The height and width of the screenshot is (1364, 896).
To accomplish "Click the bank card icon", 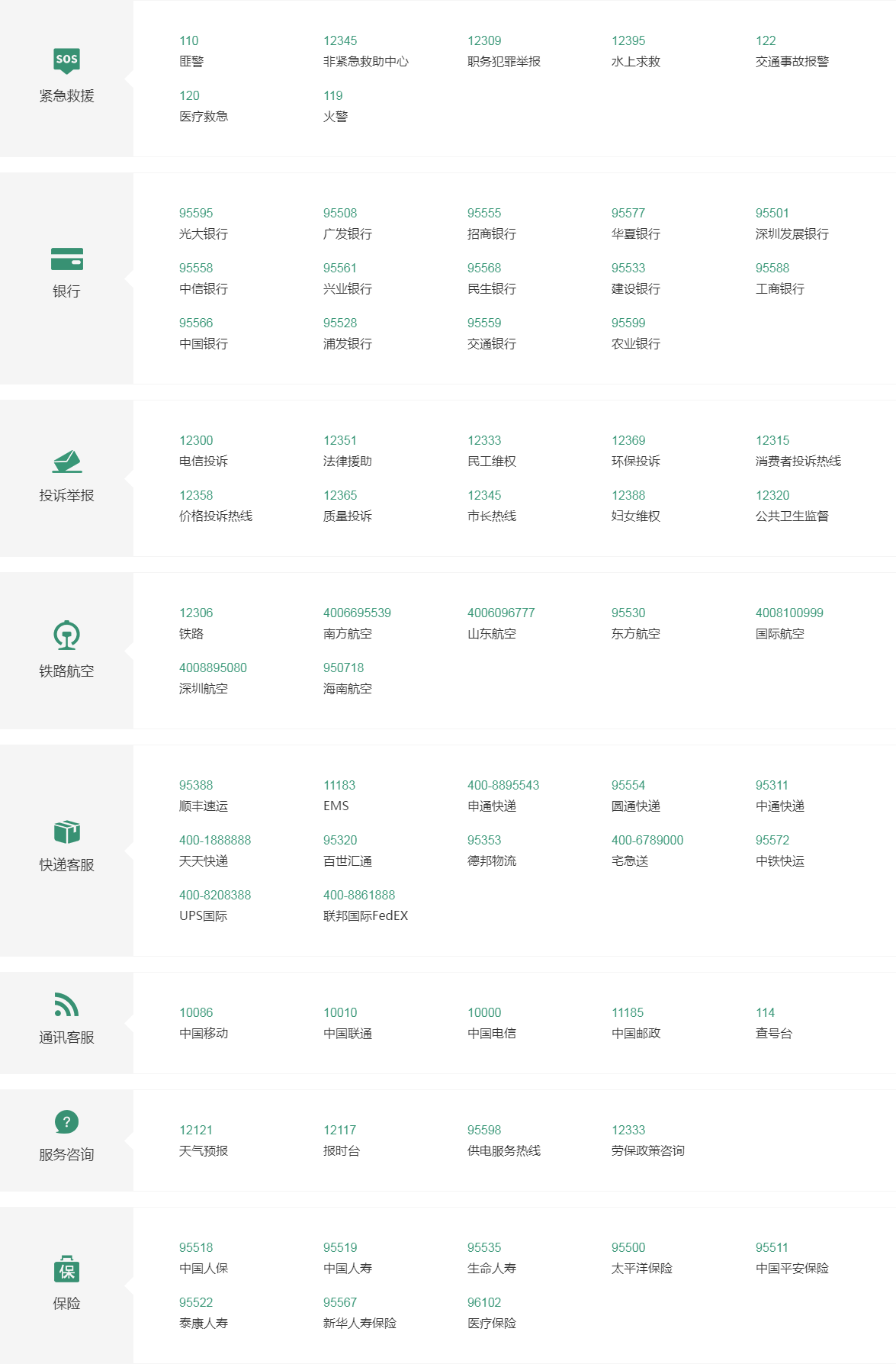I will click(x=66, y=259).
